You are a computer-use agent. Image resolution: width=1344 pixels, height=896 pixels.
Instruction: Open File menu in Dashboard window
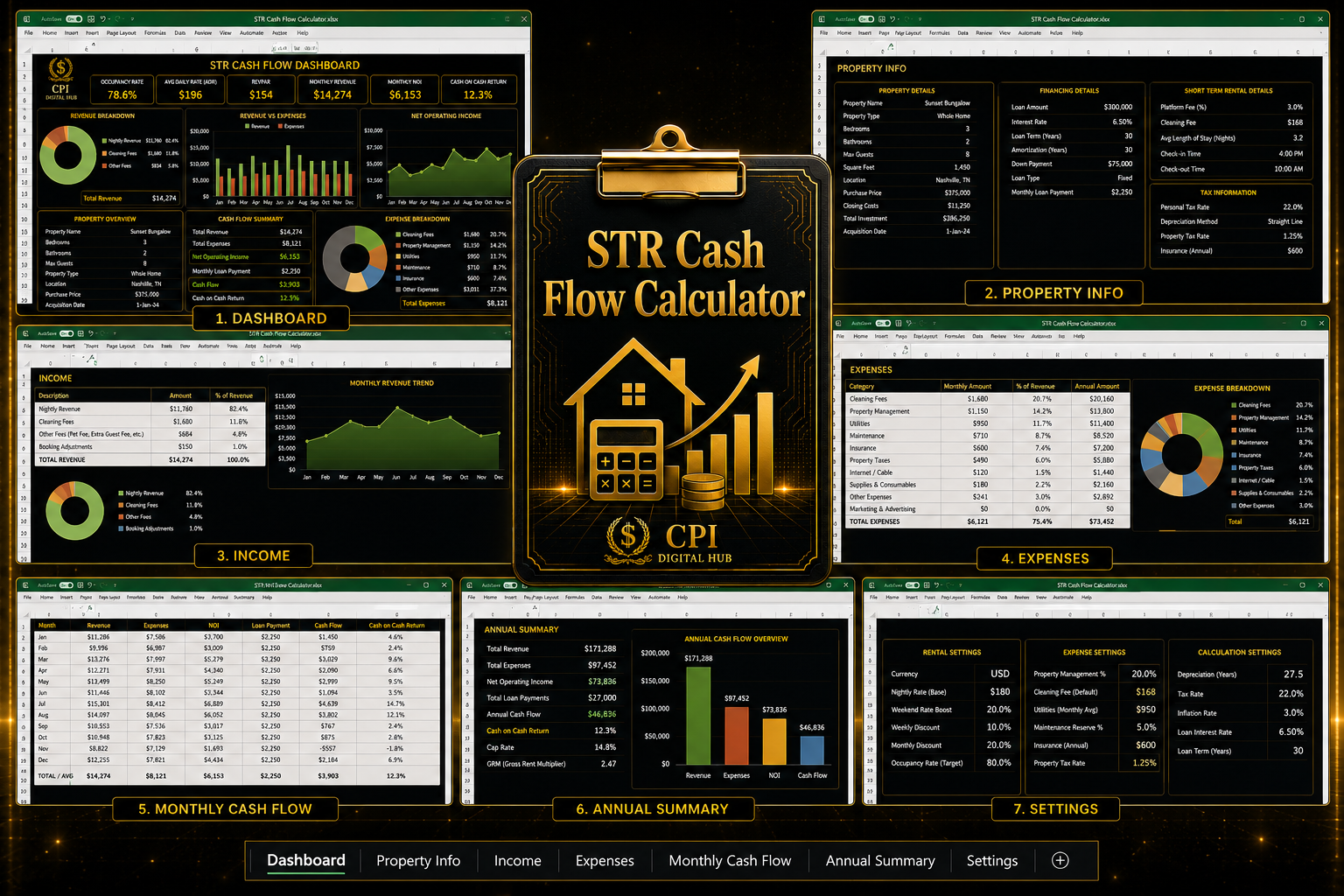[28, 32]
